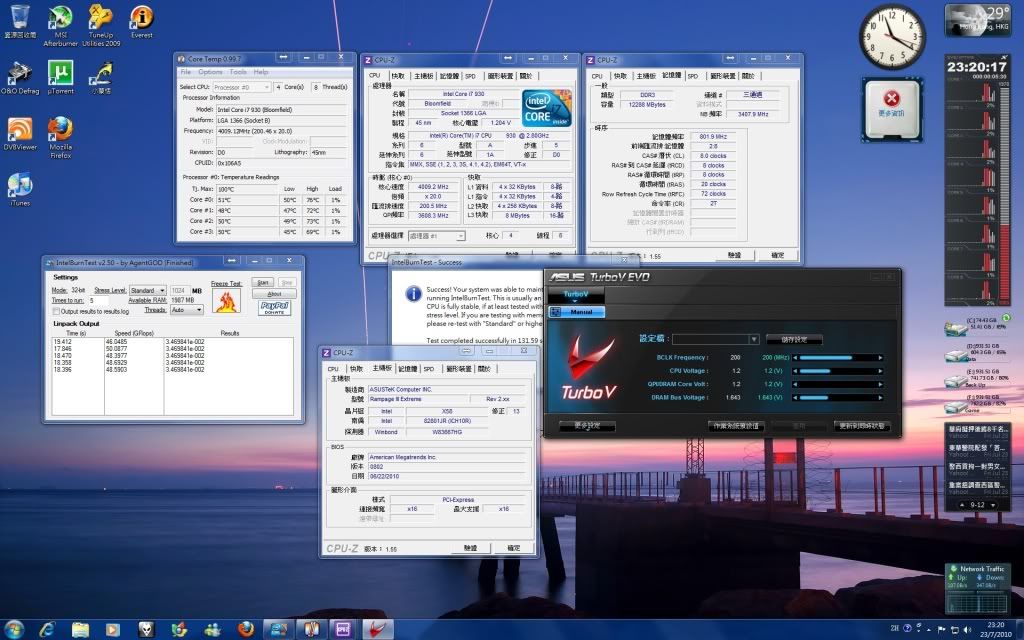Switch to CPU-Z via its purple taskbar button
The width and height of the screenshot is (1024, 640).
coord(344,630)
